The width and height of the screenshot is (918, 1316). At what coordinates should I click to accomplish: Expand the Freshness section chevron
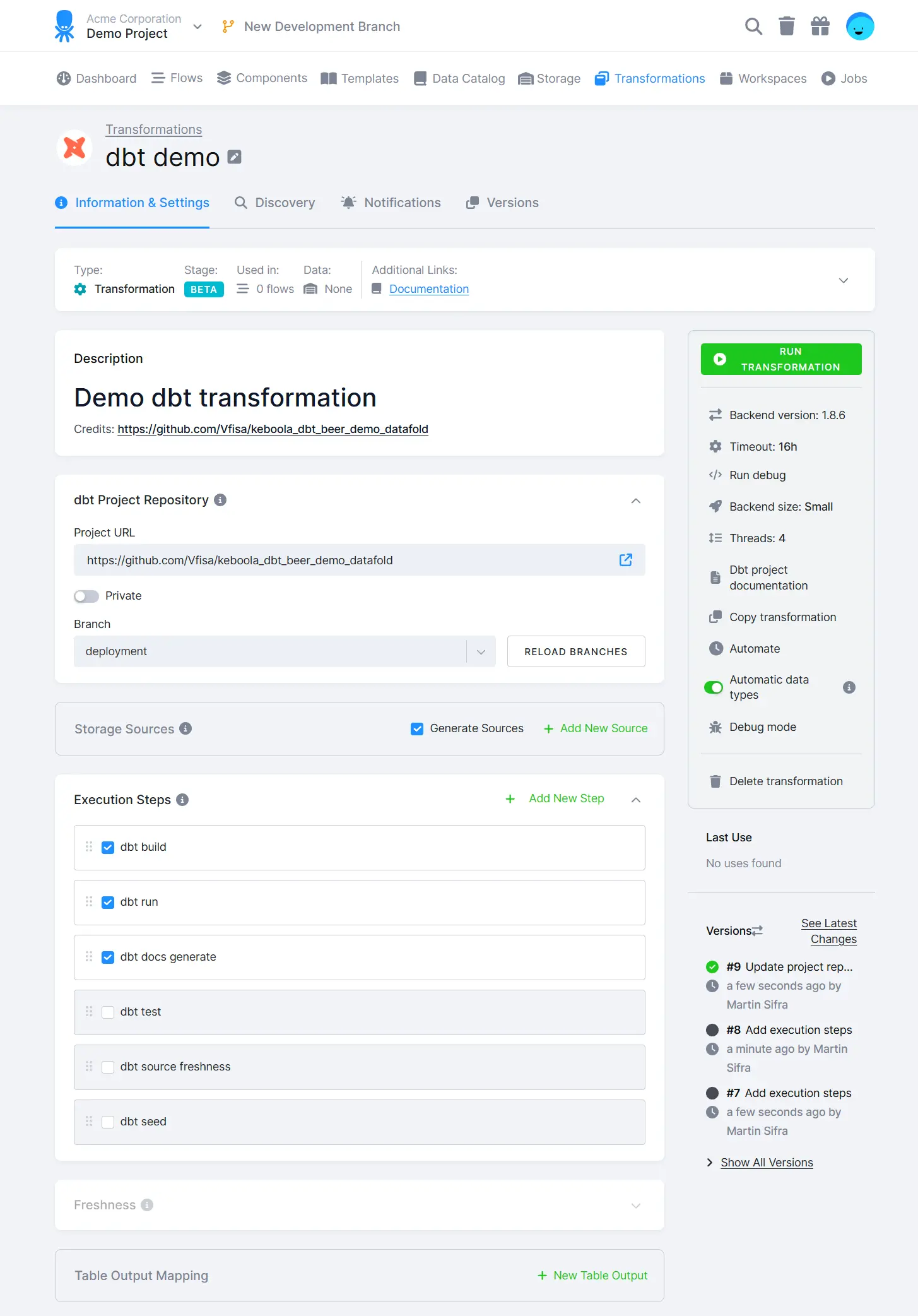636,1206
